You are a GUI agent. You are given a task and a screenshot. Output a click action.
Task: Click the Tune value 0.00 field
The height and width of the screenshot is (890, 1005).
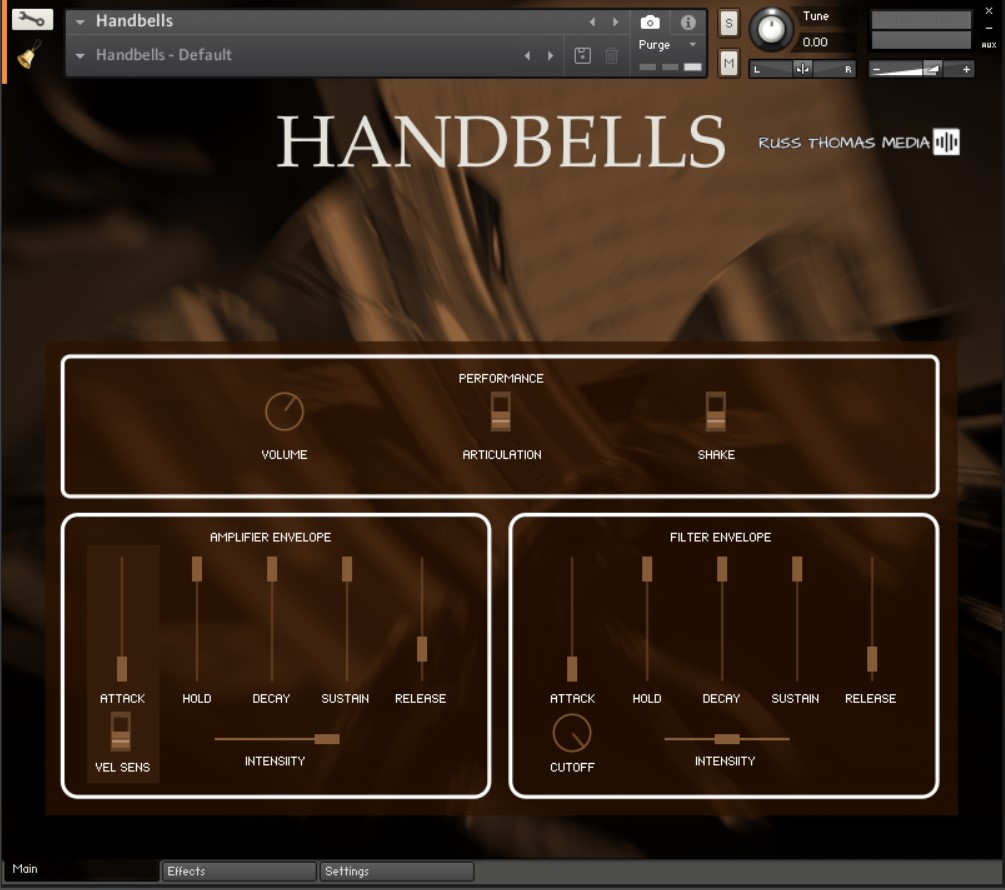click(826, 42)
